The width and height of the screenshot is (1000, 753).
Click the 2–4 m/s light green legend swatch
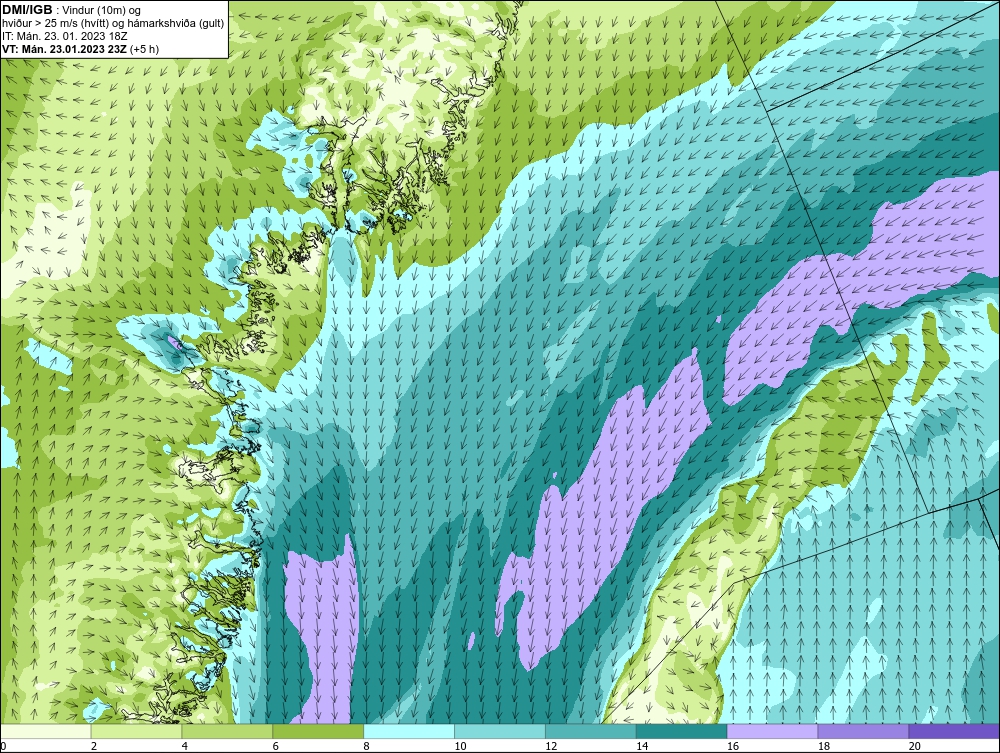[x=136, y=731]
